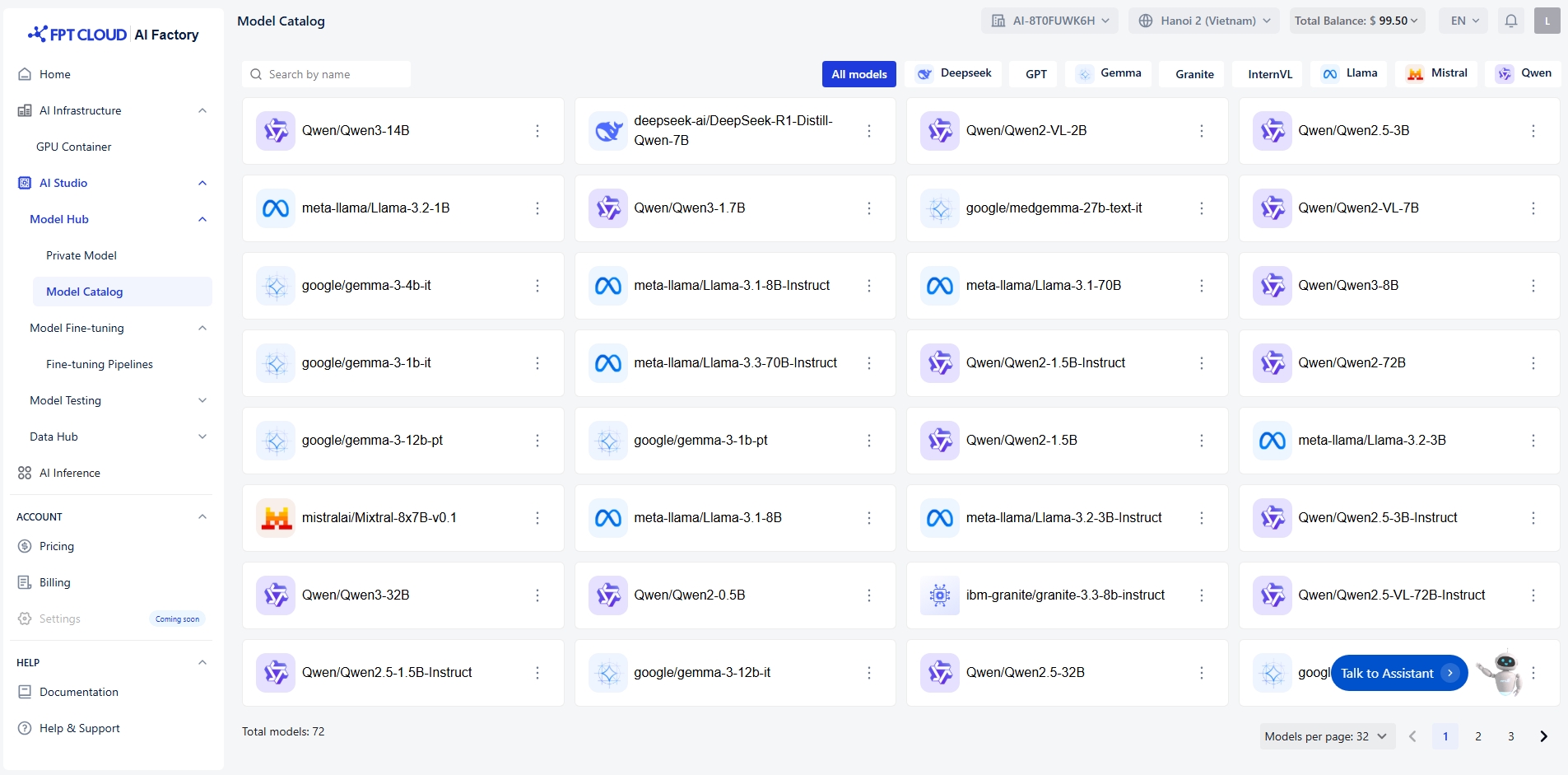Click the notification bell icon
1568x775 pixels.
(x=1511, y=21)
